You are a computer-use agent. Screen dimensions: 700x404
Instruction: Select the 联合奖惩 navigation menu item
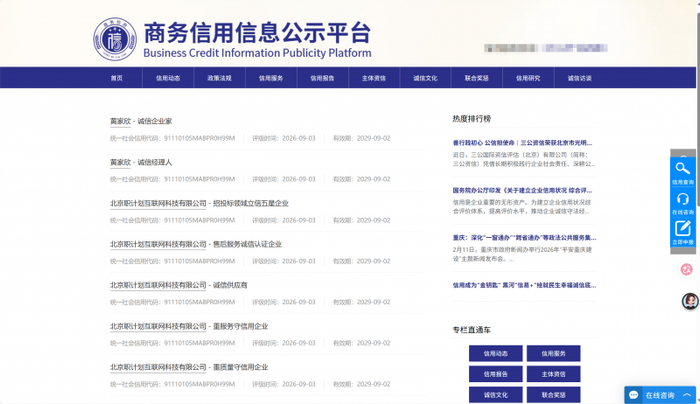tap(476, 78)
